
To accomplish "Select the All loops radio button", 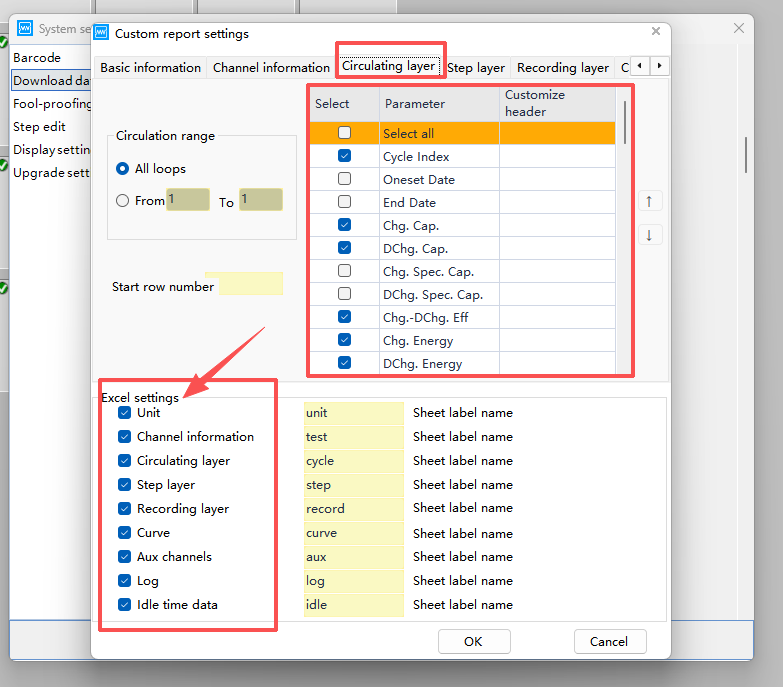I will (x=123, y=169).
